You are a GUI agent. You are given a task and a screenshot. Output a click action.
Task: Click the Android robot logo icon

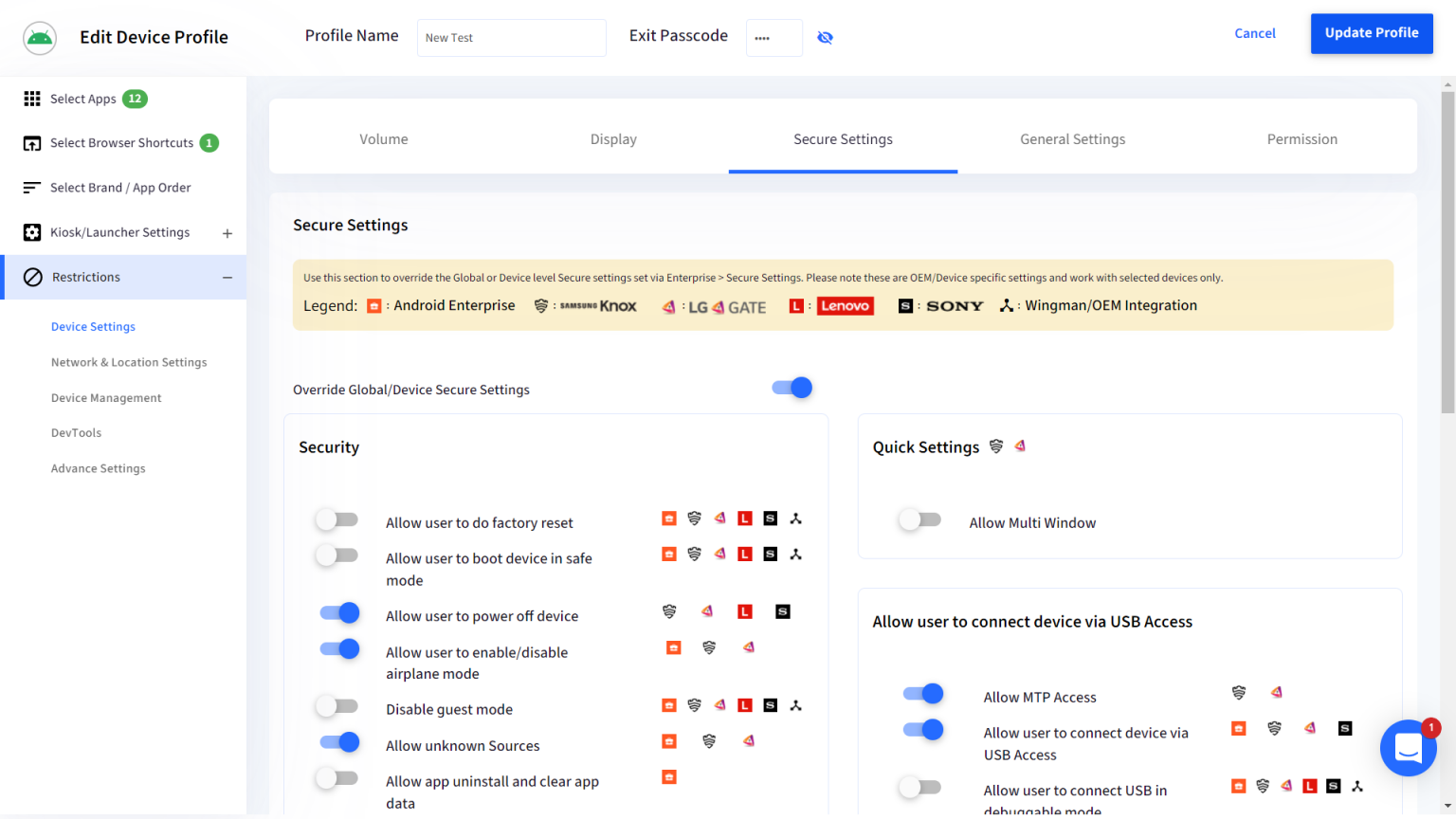click(x=40, y=38)
